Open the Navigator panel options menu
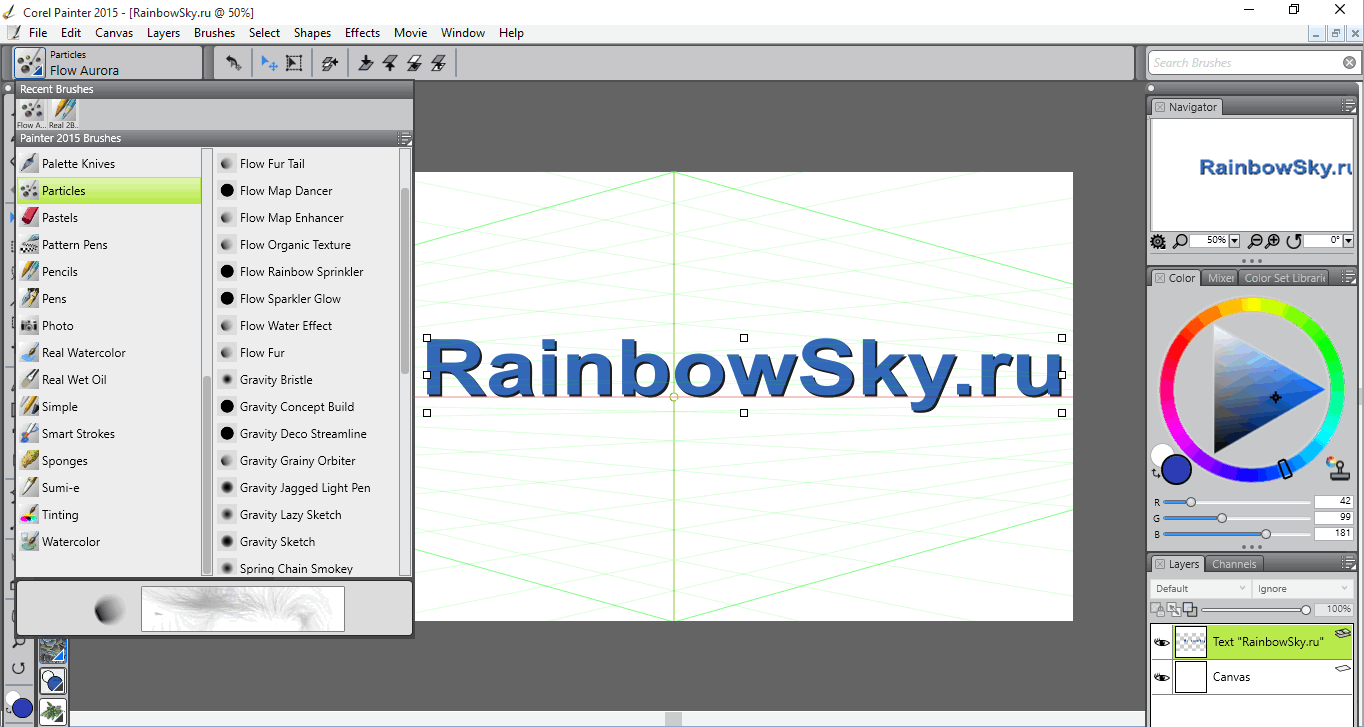1364x727 pixels. (1348, 106)
